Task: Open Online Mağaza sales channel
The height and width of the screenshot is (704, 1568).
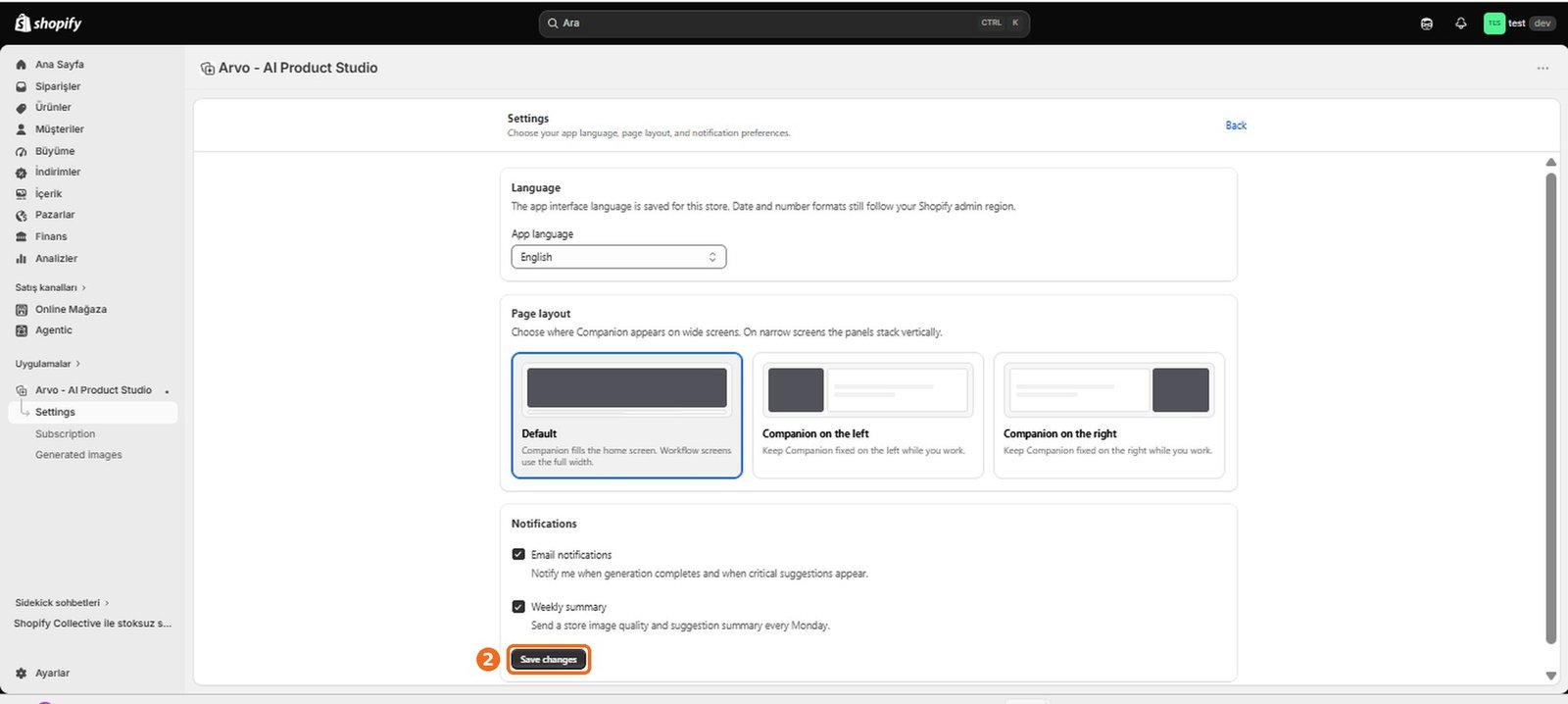Action: (71, 310)
